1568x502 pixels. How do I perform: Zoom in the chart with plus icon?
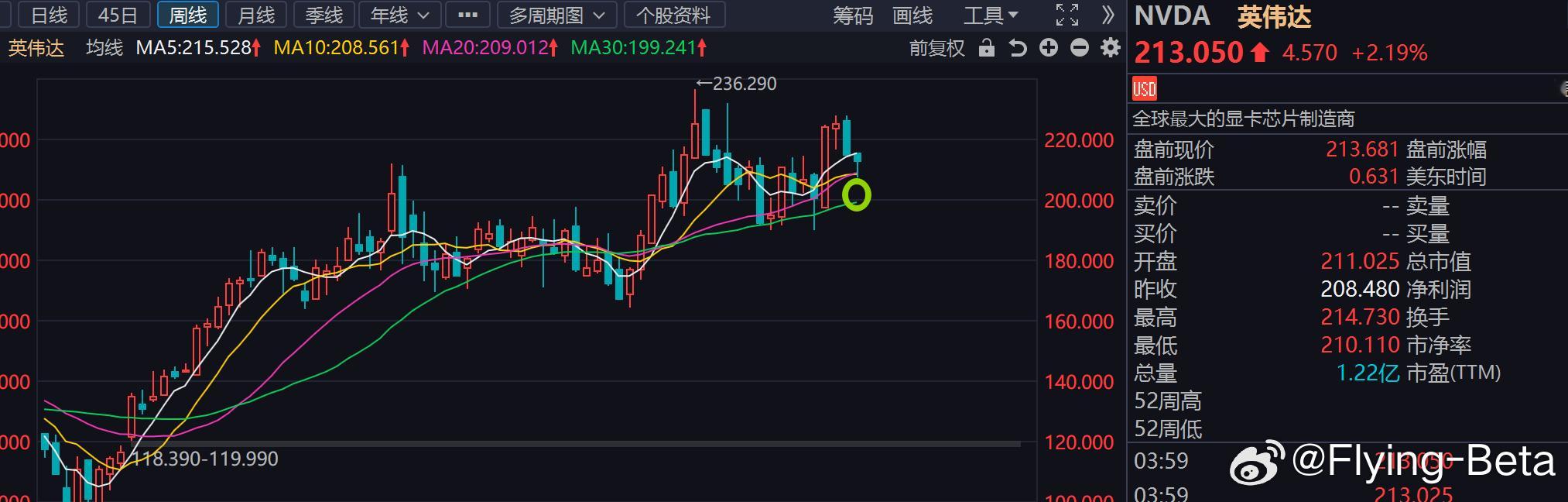(1049, 48)
